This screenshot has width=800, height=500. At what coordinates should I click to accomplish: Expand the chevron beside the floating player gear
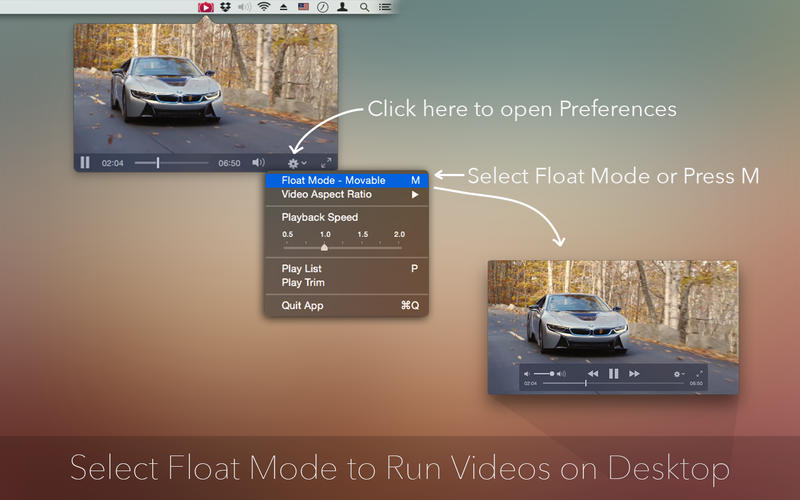click(684, 374)
